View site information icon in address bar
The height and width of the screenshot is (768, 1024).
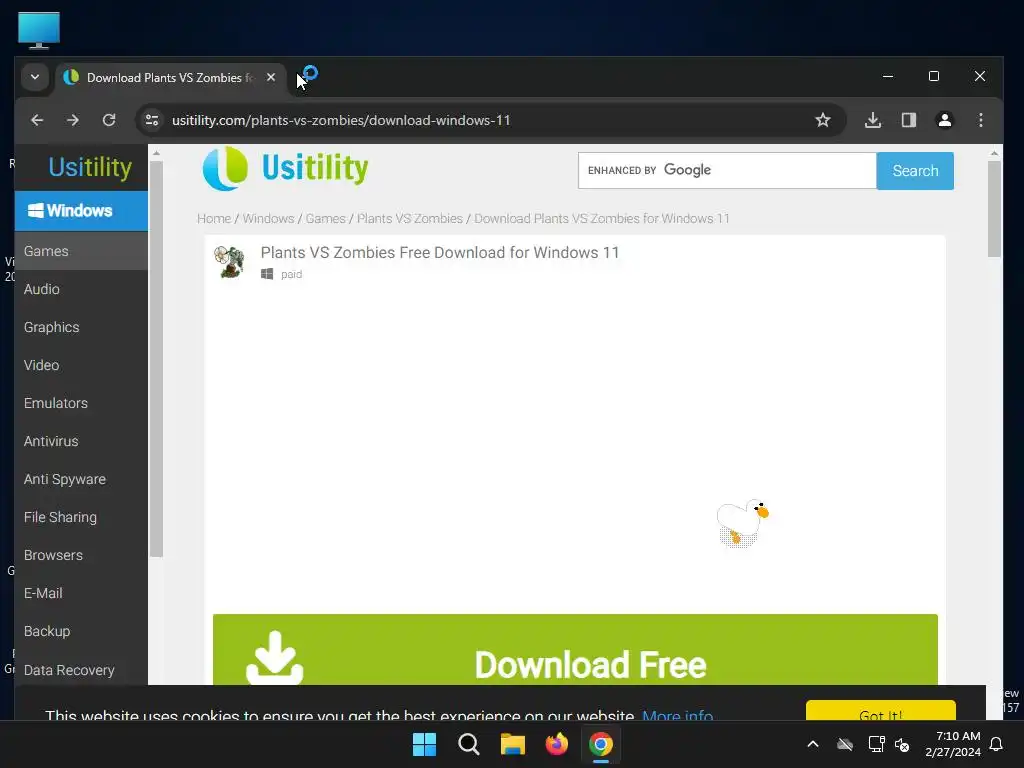pyautogui.click(x=152, y=120)
